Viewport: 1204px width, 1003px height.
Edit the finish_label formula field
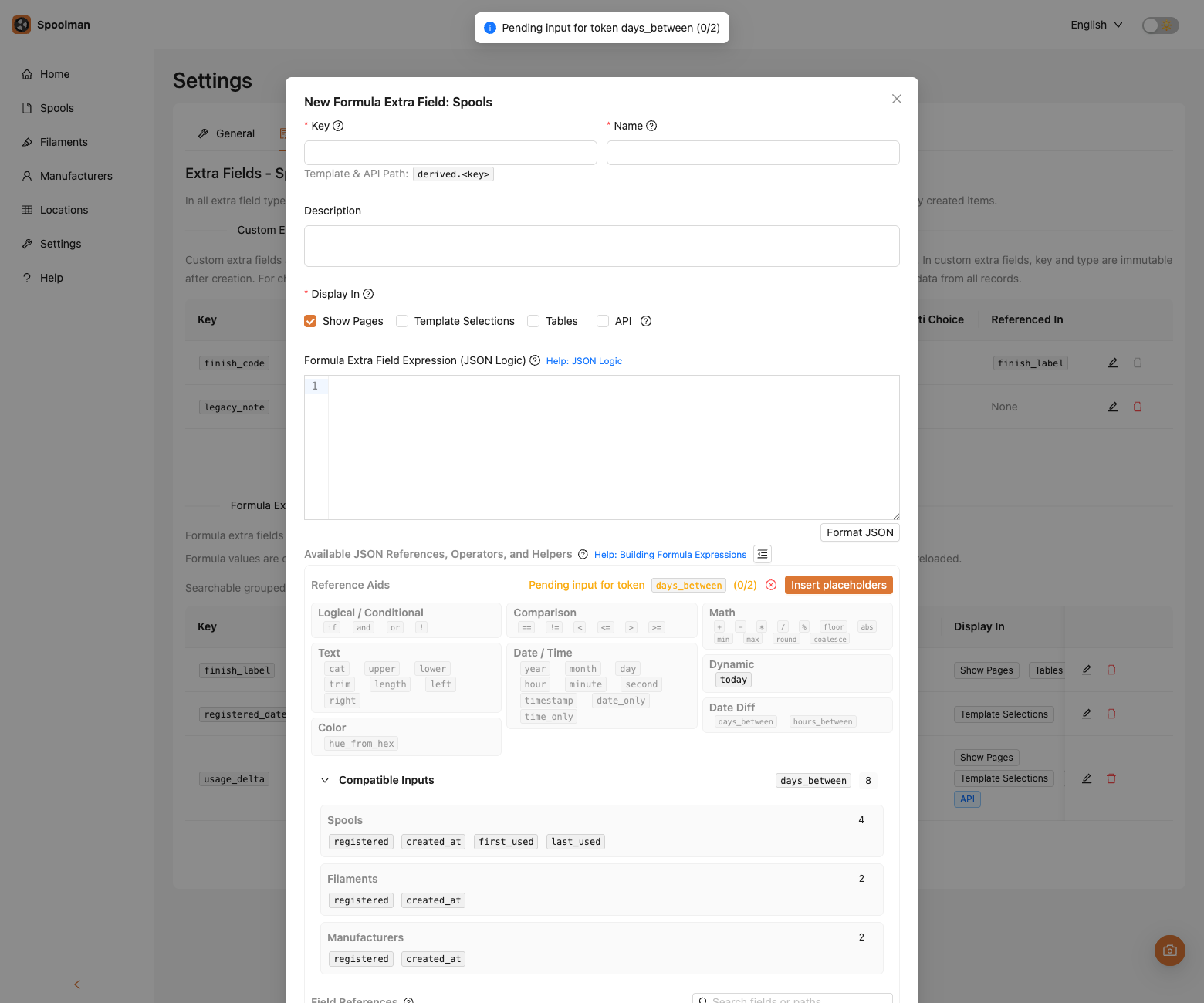click(x=1087, y=670)
